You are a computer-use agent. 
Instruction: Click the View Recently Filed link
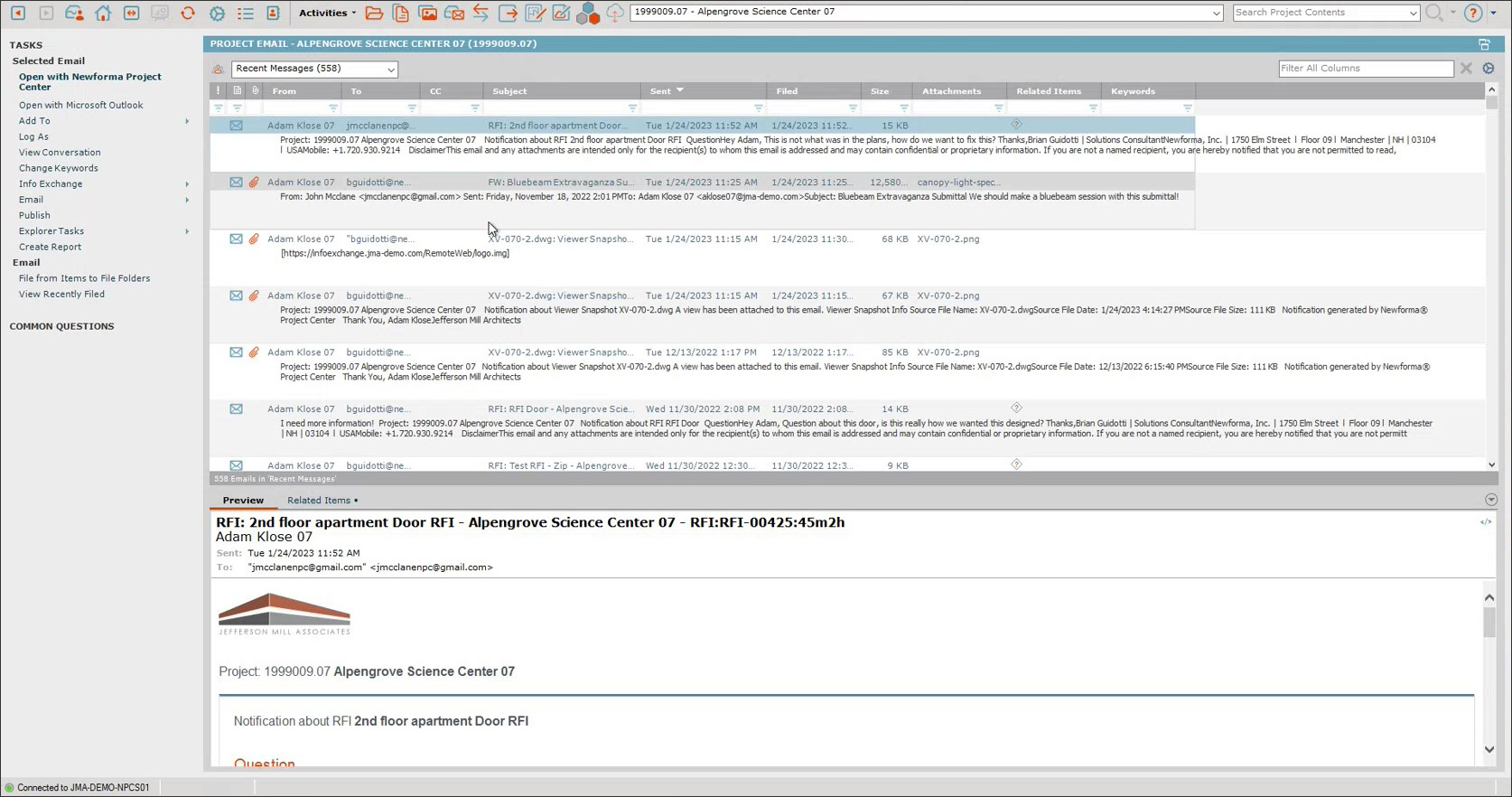(61, 294)
